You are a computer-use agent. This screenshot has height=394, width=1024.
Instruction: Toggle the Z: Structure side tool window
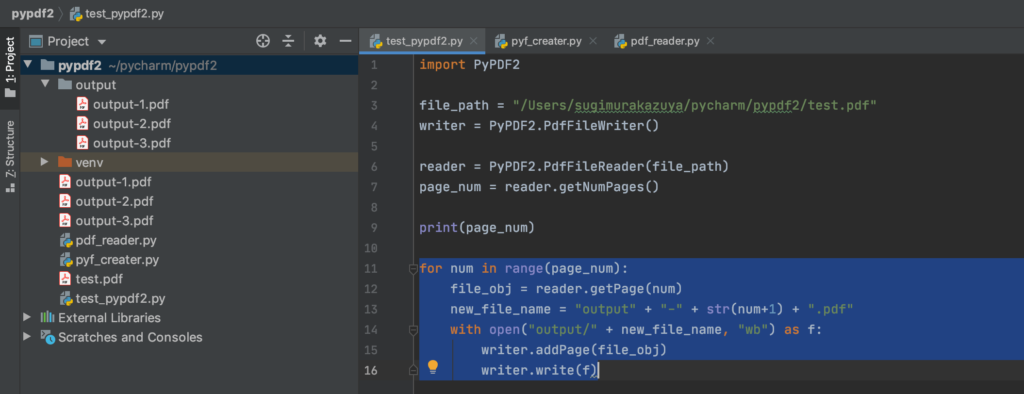pyautogui.click(x=10, y=156)
